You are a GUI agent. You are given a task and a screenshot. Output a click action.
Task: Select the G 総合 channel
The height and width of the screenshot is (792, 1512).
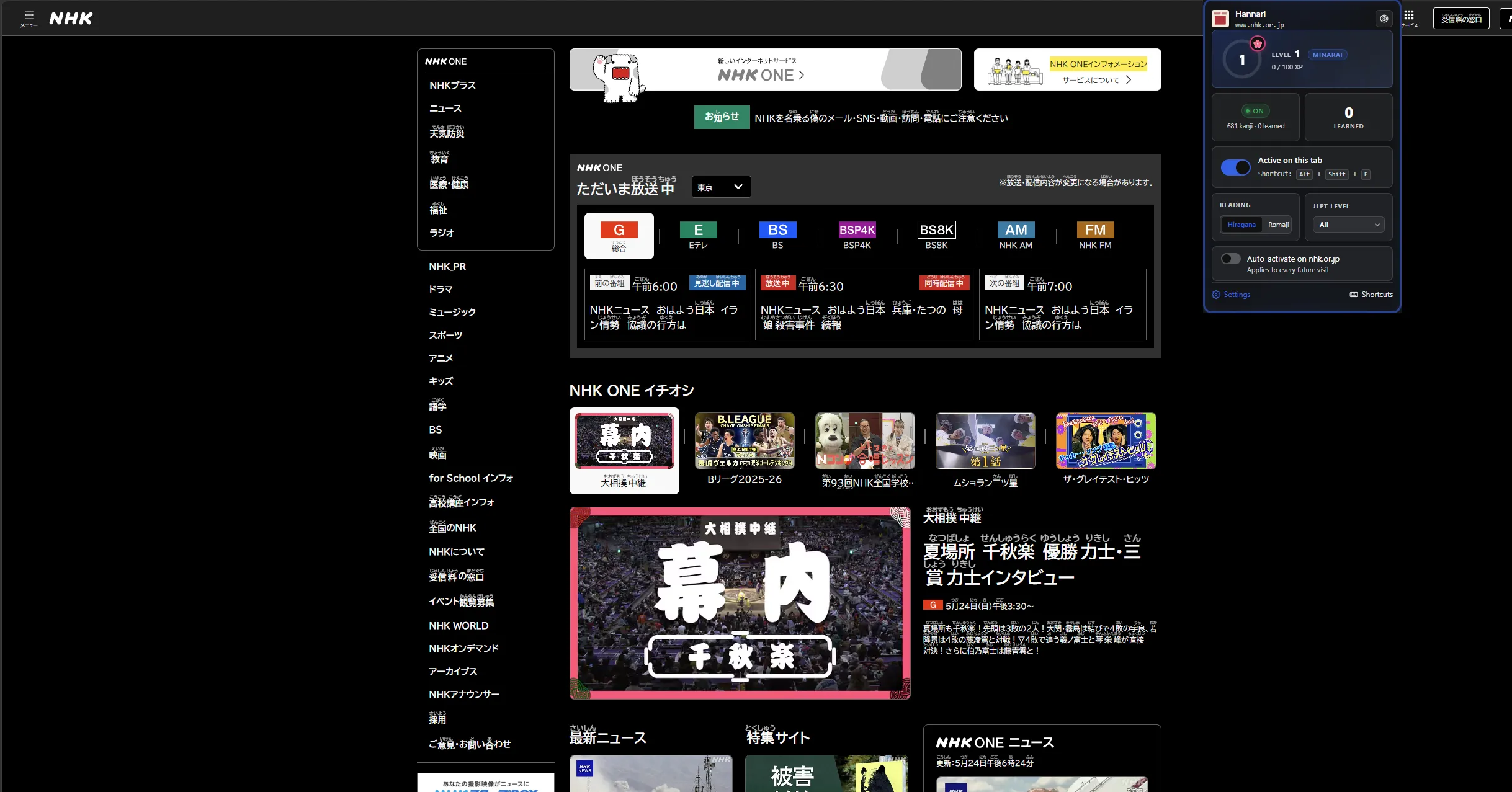tap(619, 236)
